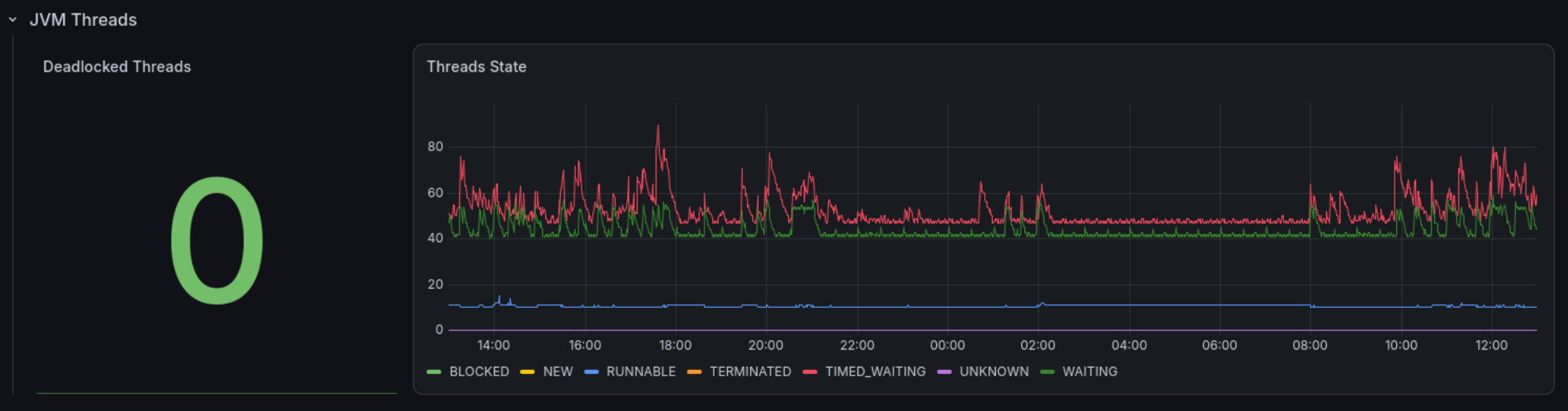Click the 22:00 time axis label
The height and width of the screenshot is (411, 1568).
click(857, 346)
